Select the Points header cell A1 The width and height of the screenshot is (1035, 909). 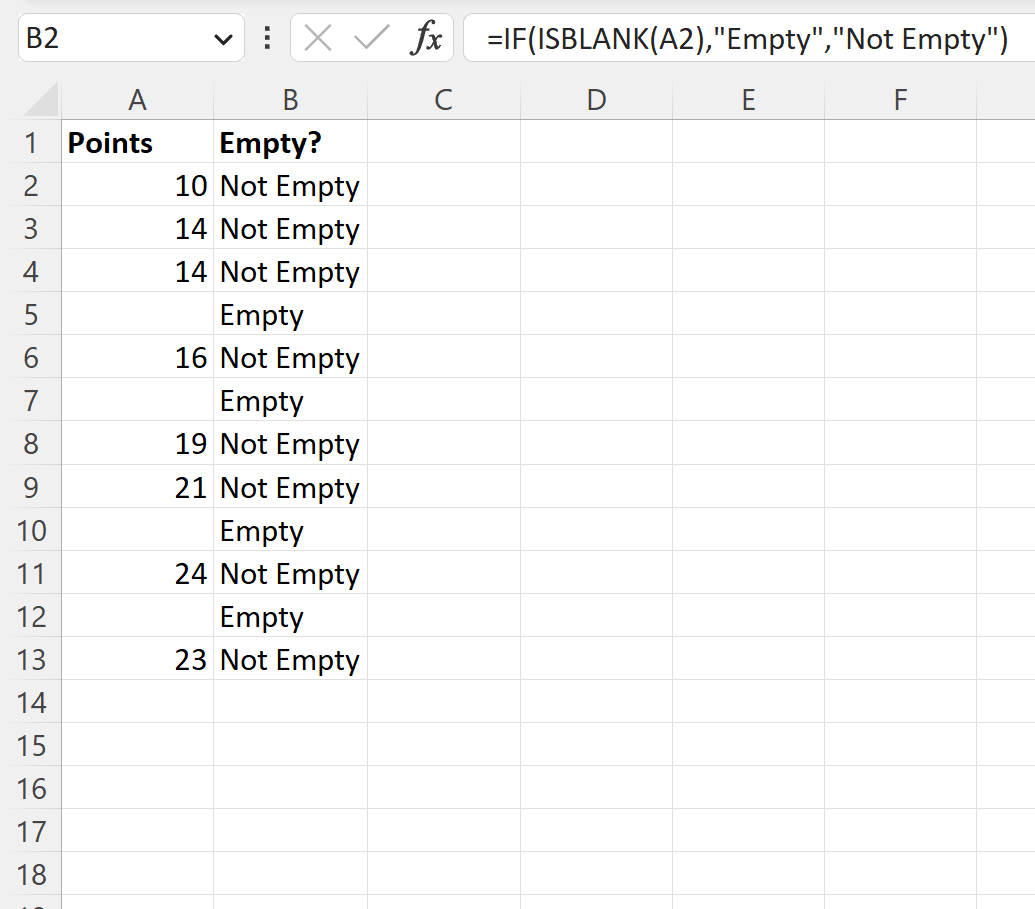pos(137,142)
